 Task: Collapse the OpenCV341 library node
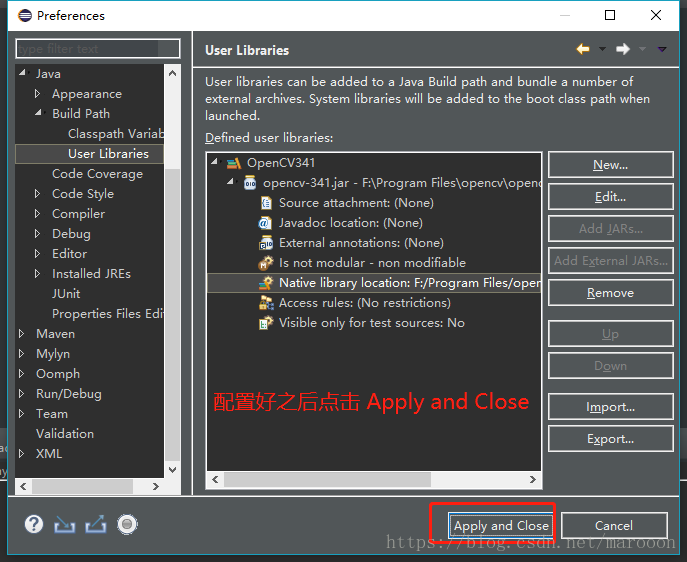pyautogui.click(x=215, y=162)
